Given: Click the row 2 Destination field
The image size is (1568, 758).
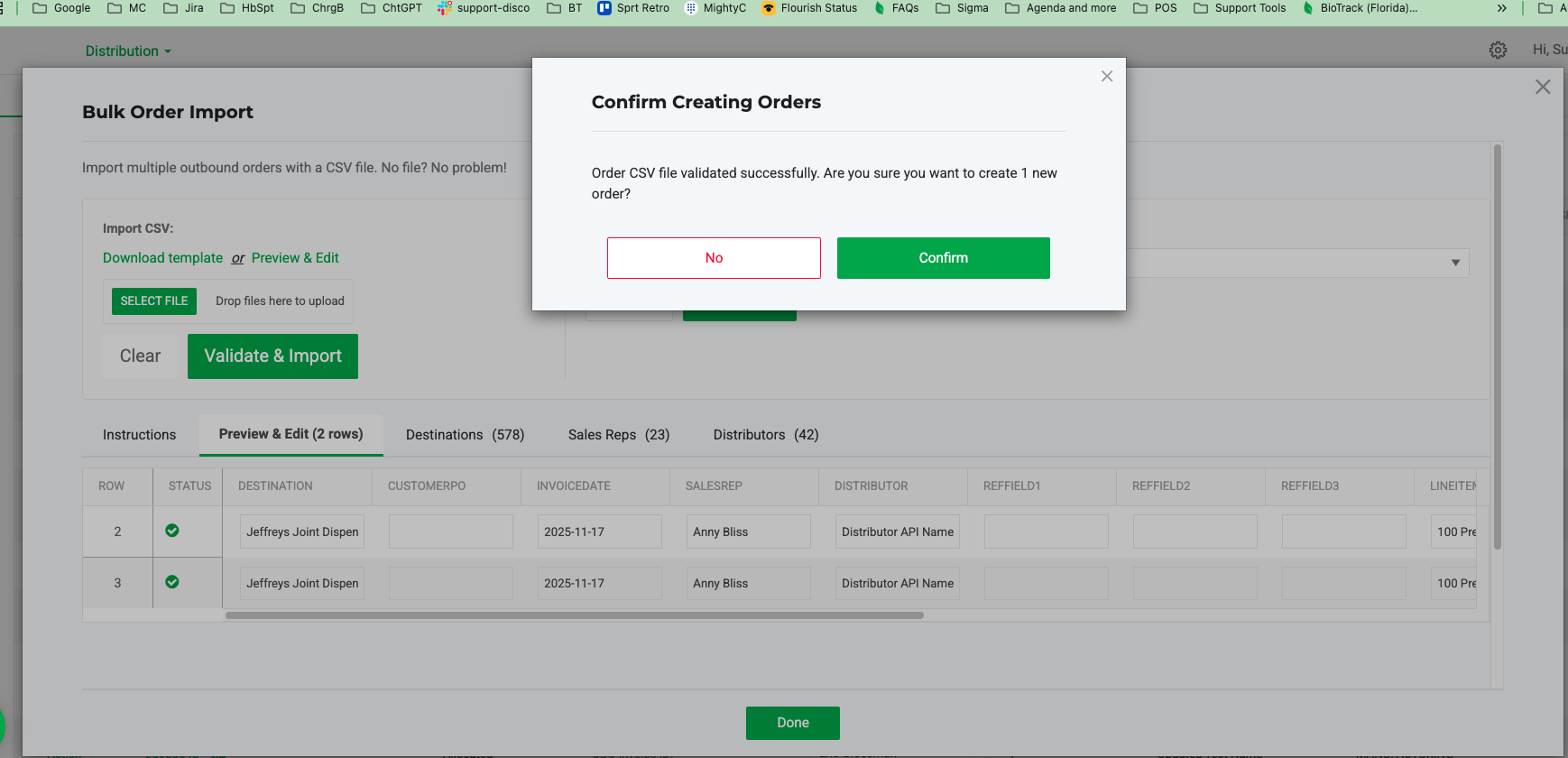Looking at the screenshot, I should coord(302,532).
